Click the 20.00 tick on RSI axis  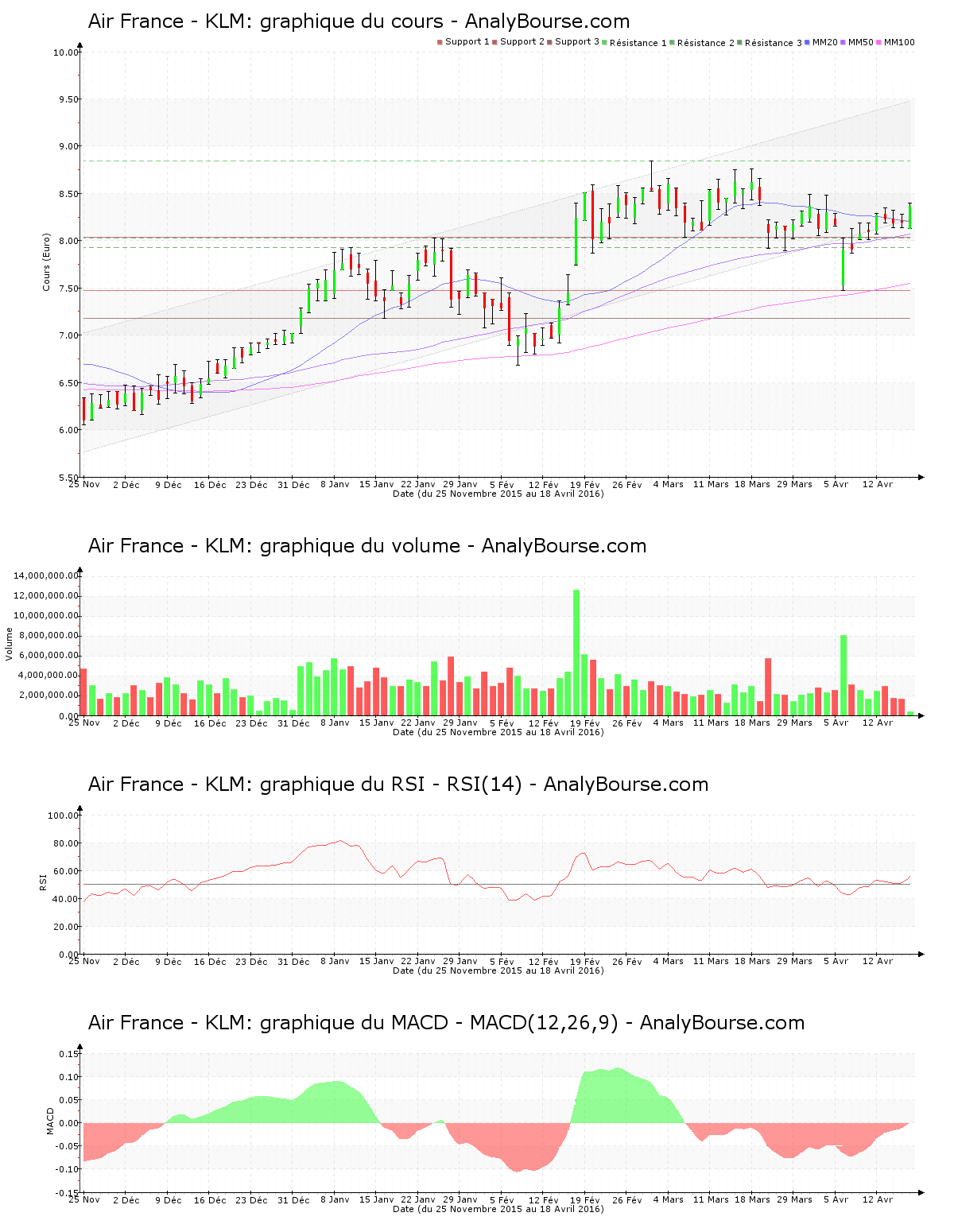[x=66, y=927]
